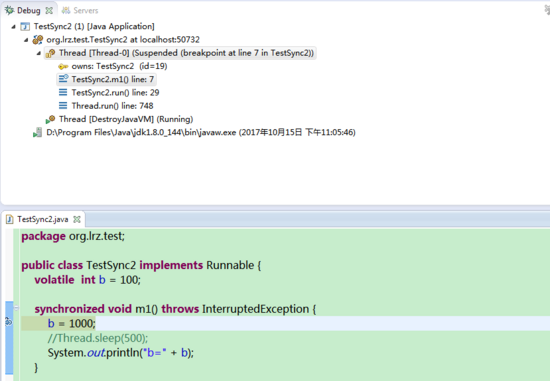Click the javaw.exe process icon

(x=38, y=133)
